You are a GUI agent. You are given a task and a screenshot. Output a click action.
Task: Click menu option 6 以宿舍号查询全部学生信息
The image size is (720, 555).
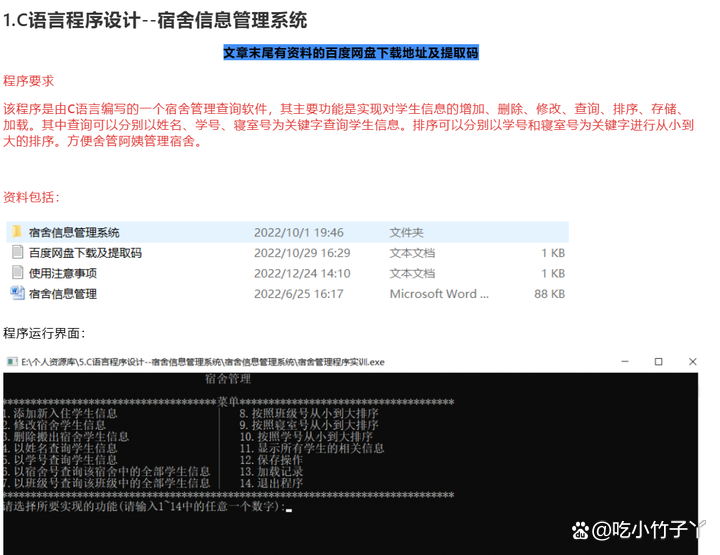[107, 471]
